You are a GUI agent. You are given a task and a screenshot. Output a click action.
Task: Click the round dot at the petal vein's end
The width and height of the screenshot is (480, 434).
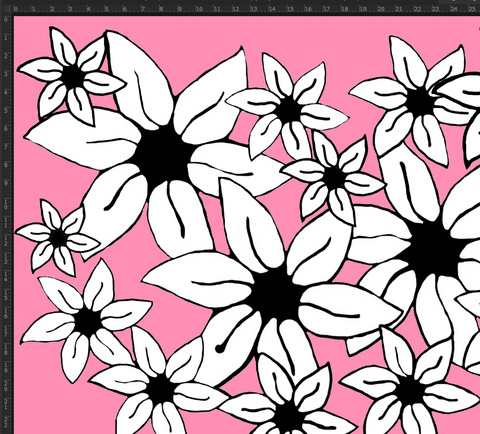click(x=219, y=349)
